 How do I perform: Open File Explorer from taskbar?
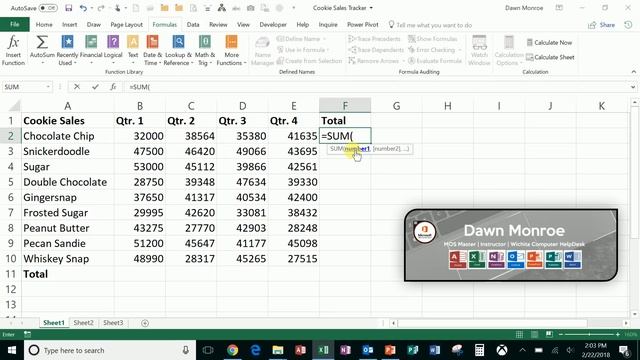[278, 350]
